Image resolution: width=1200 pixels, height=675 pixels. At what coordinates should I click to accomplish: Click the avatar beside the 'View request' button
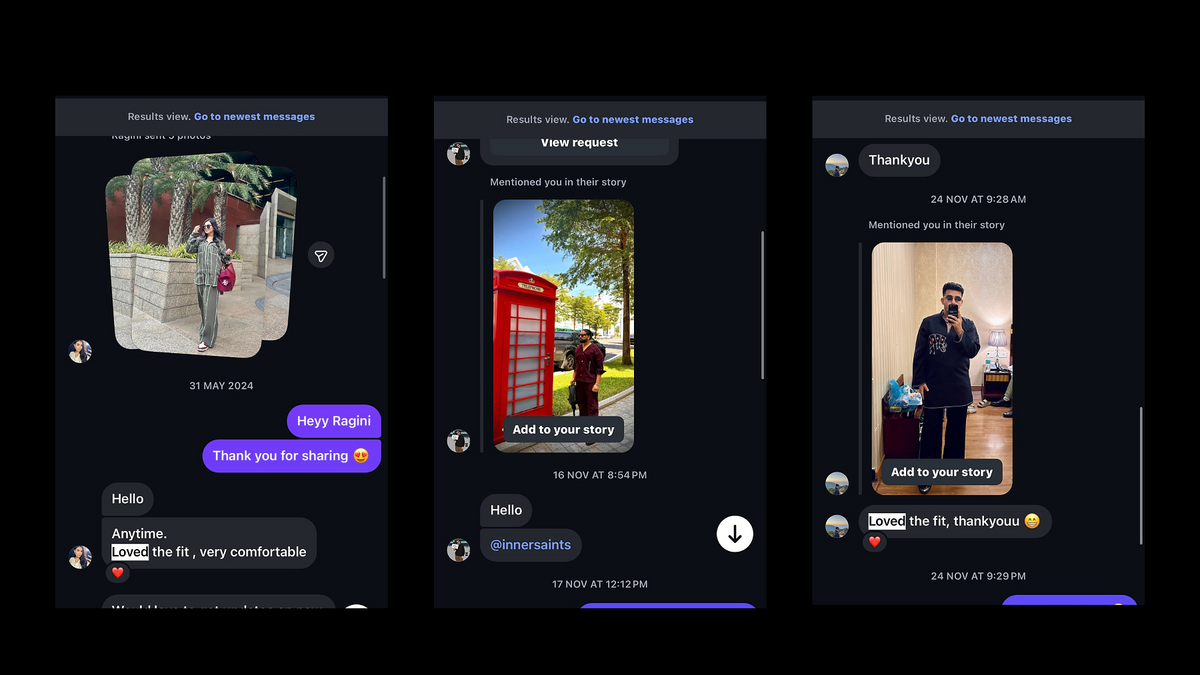[458, 154]
